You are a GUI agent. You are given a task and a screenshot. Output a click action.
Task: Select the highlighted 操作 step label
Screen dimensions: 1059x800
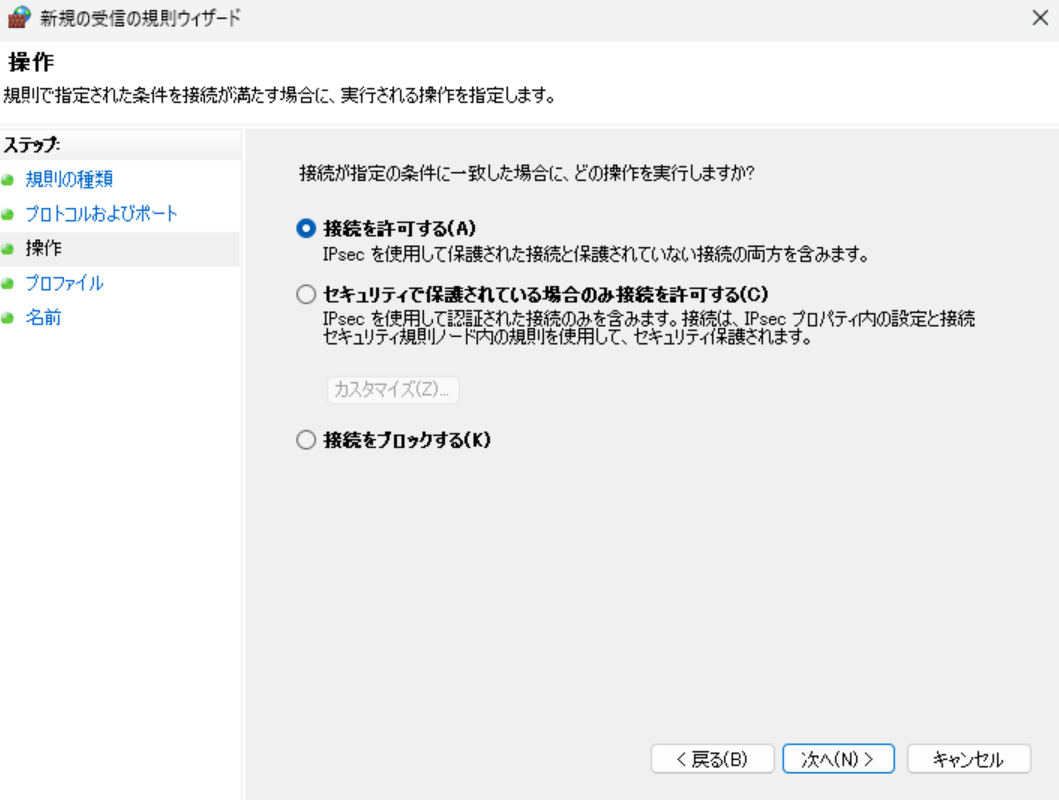click(x=43, y=249)
